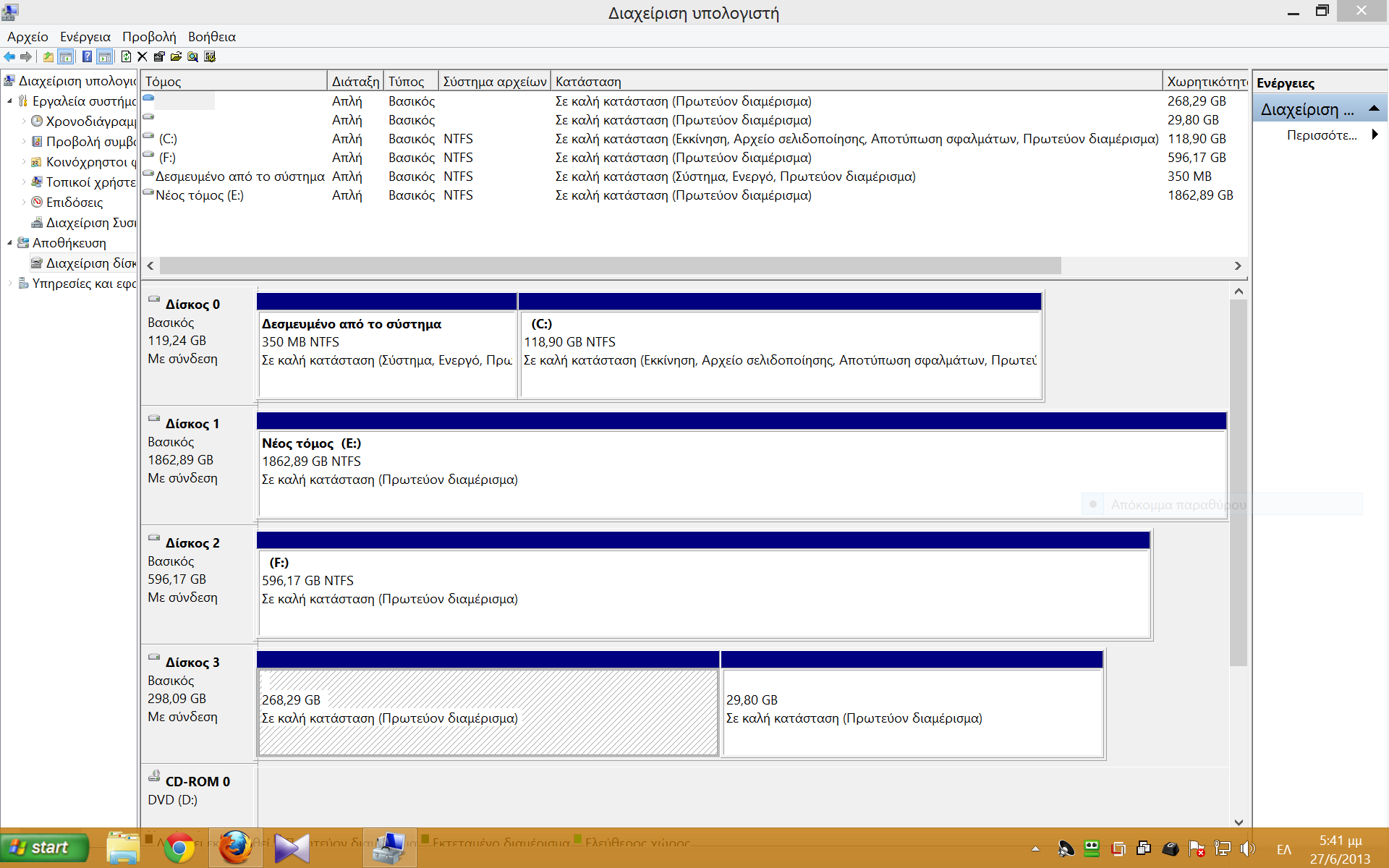Collapse the Εργαλεία συστήματος tree node
This screenshot has width=1389, height=868.
pos(9,101)
